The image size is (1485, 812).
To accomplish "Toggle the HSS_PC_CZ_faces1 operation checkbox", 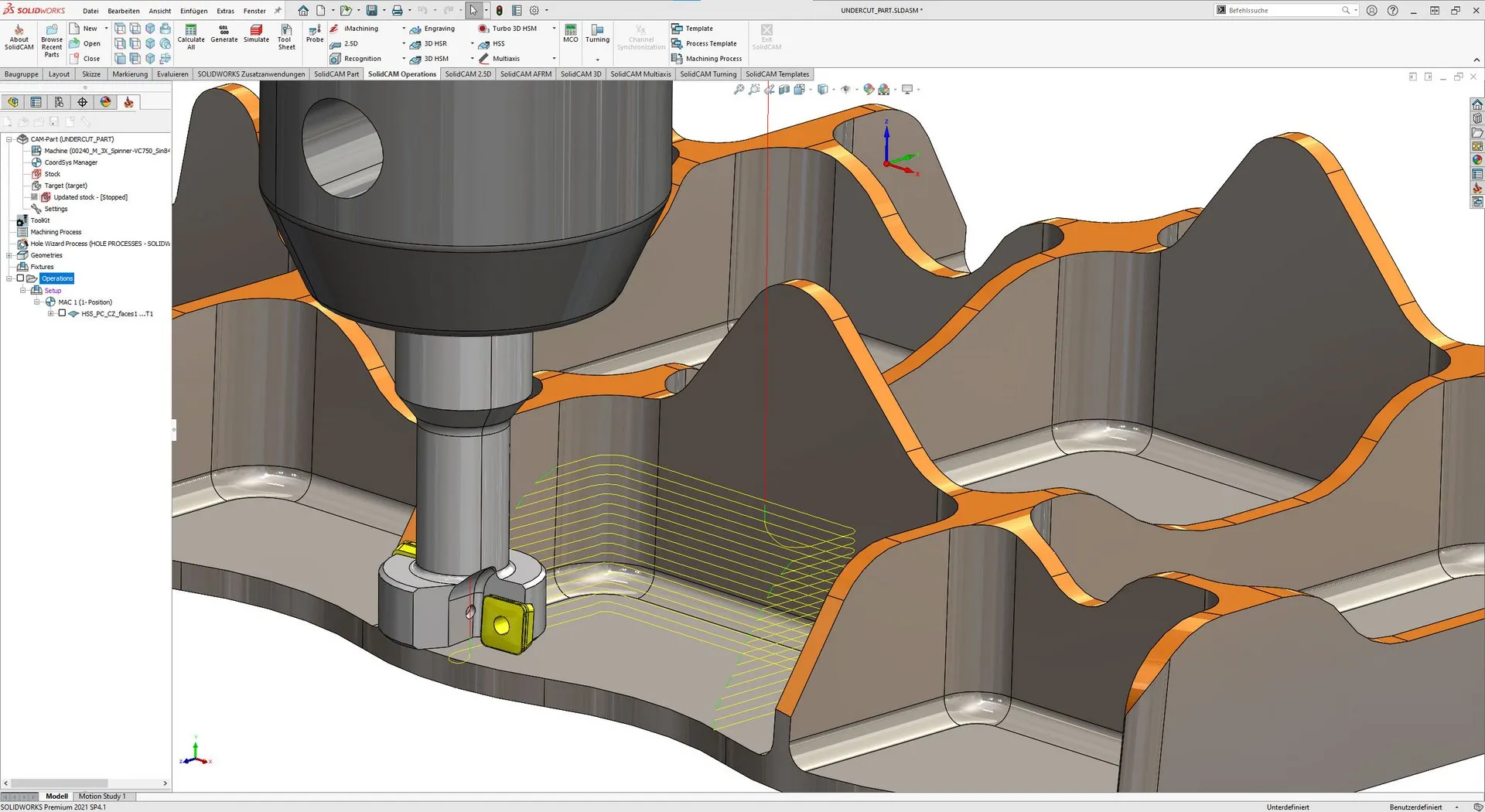I will point(63,314).
